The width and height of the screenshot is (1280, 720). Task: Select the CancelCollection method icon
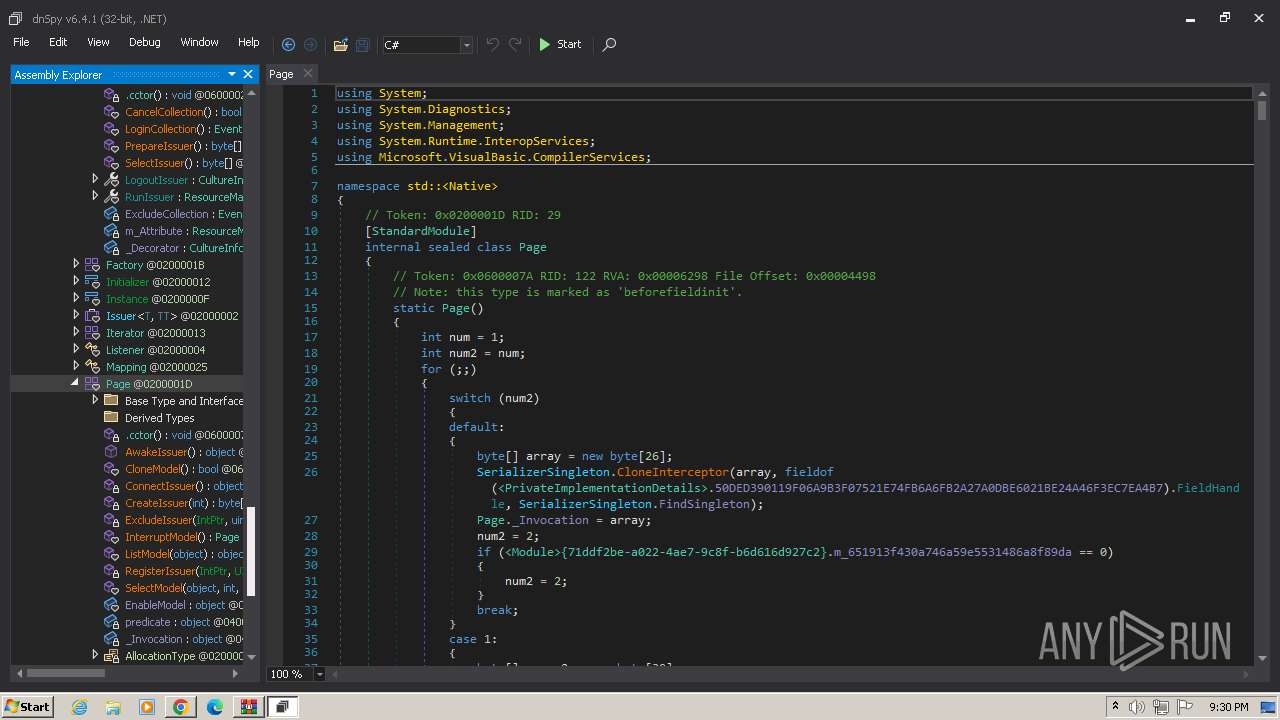pos(112,112)
